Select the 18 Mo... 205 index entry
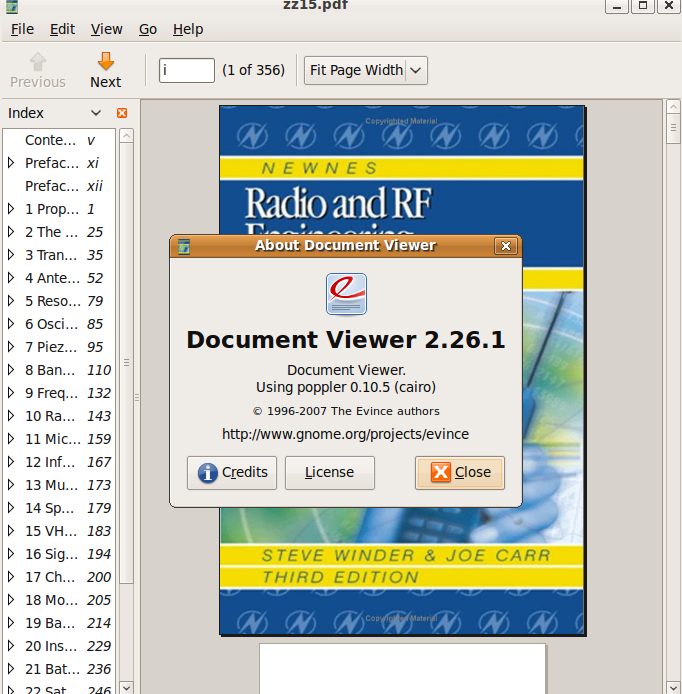Screen dimensions: 682x694 pos(60,600)
